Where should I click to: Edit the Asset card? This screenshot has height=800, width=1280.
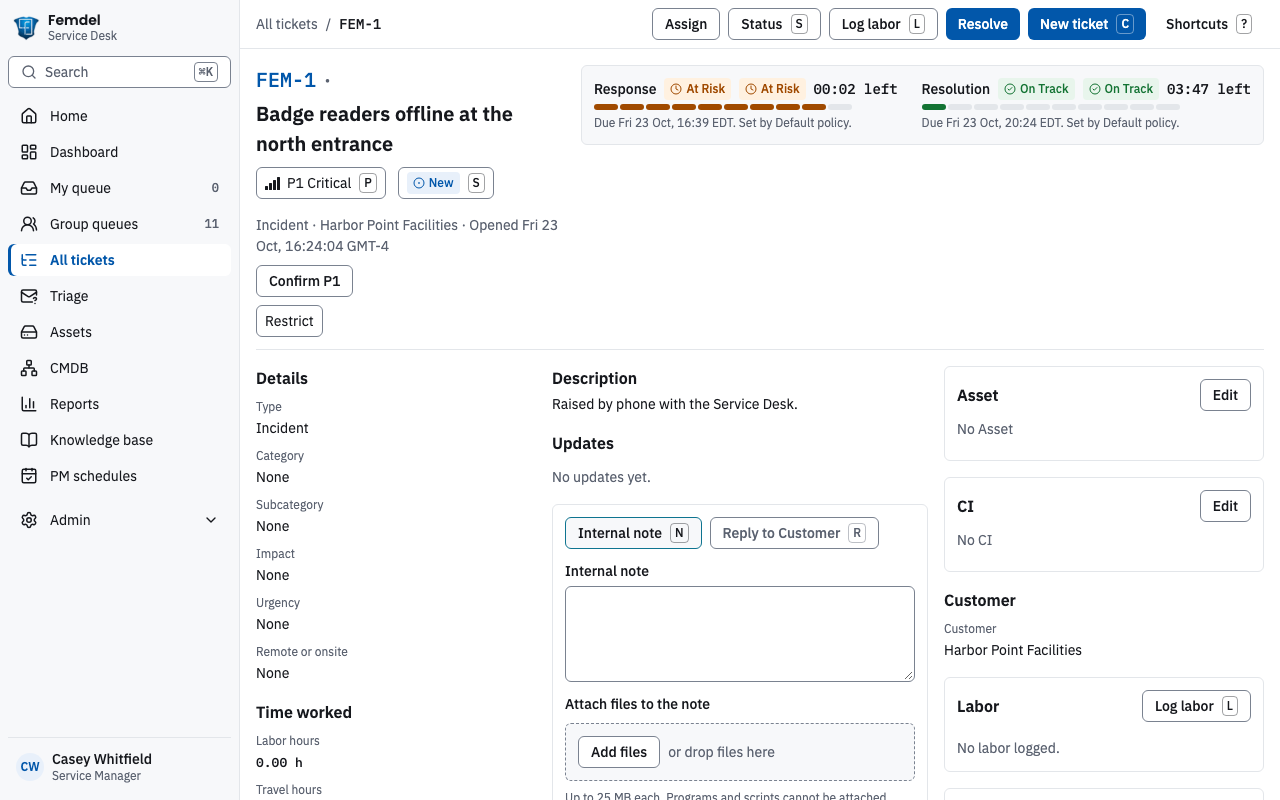click(1225, 395)
